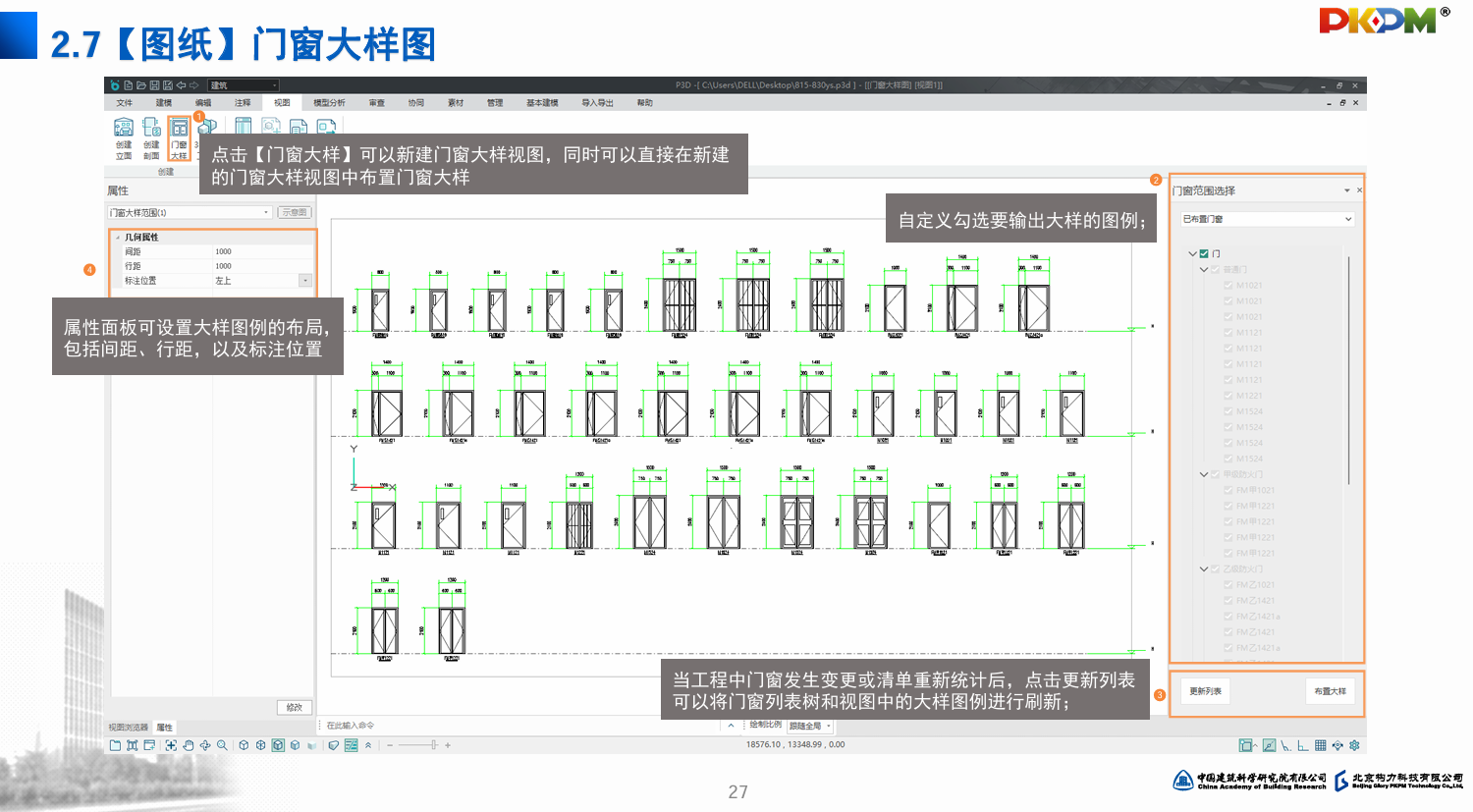Toggle the 甲级防火门 checkbox
Image resolution: width=1473 pixels, height=812 pixels.
pyautogui.click(x=1216, y=474)
